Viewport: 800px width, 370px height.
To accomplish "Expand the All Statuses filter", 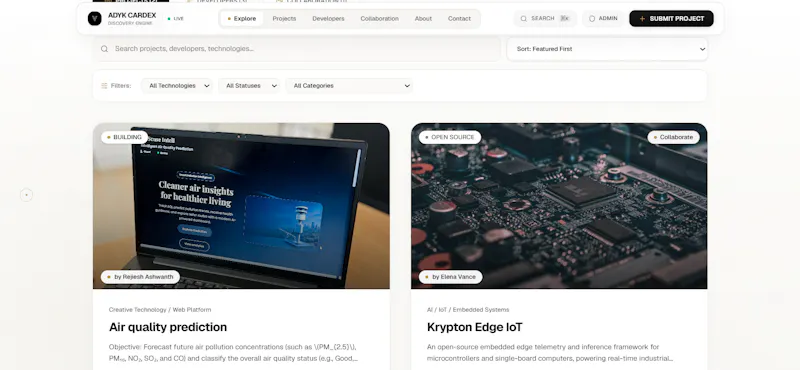I will tap(249, 86).
